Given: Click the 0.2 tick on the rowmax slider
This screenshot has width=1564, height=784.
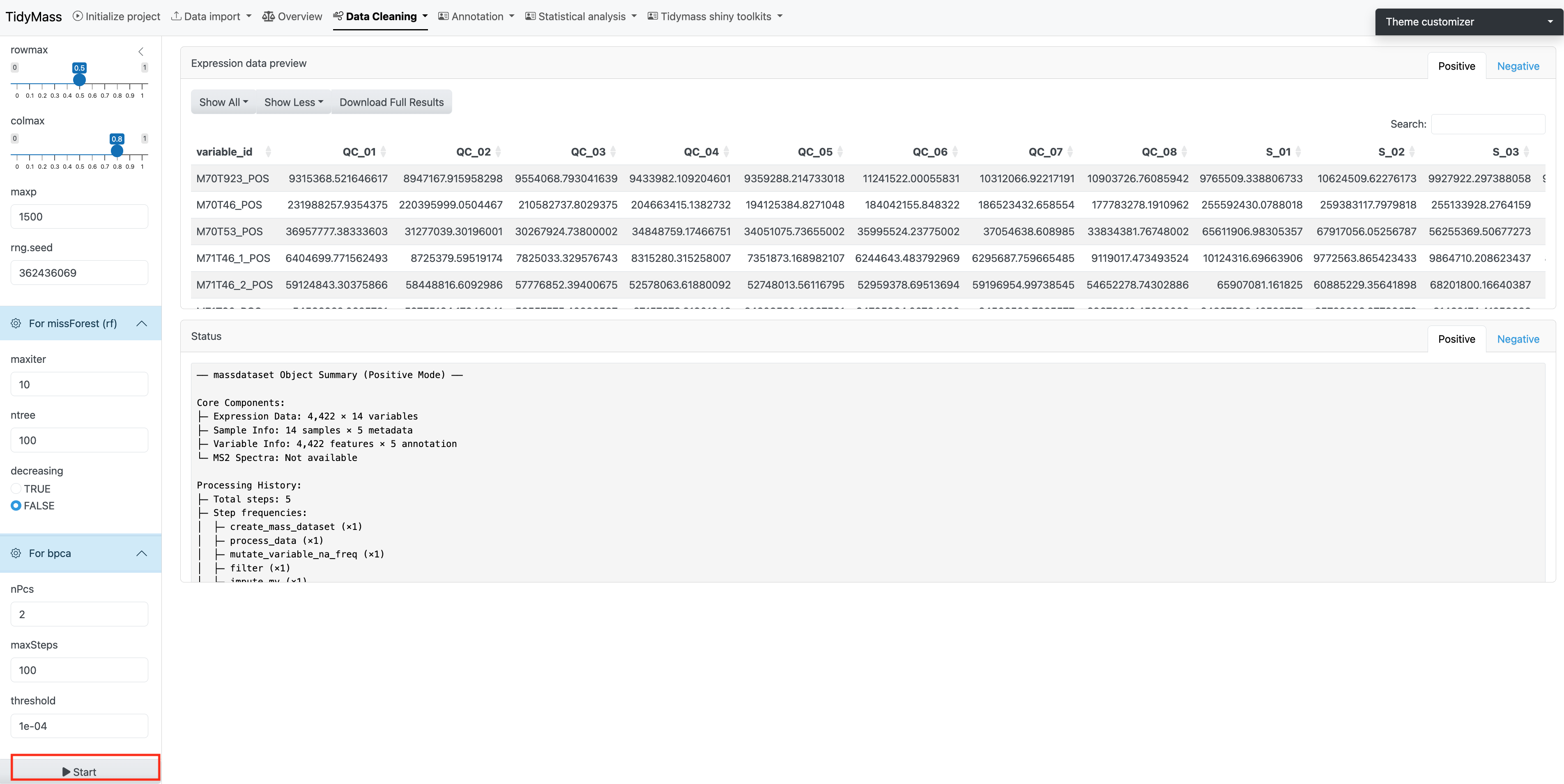Looking at the screenshot, I should (42, 95).
